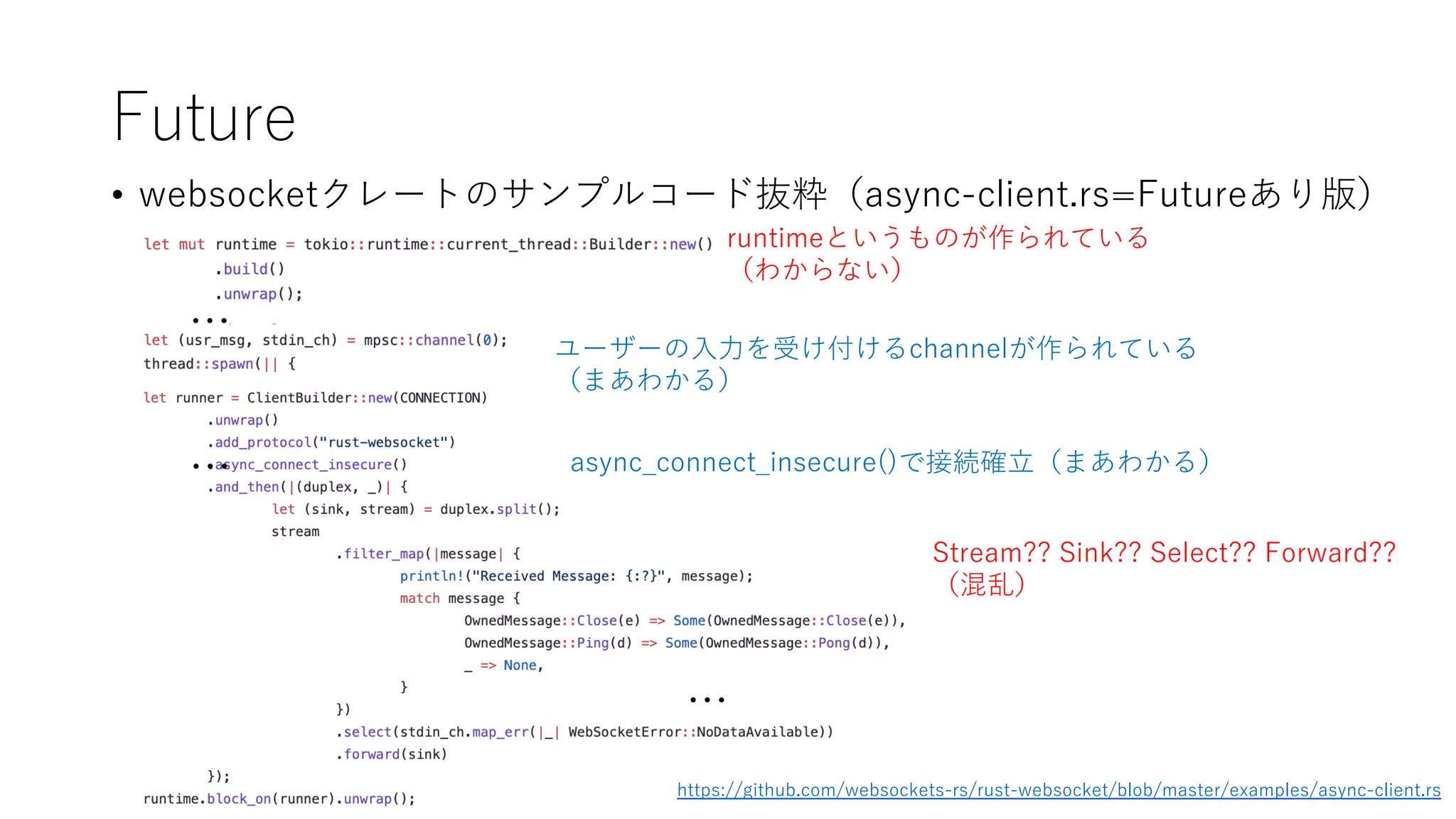The height and width of the screenshot is (819, 1456).
Task: Click the 'OwnedMessage::Ping(d)' match arm
Action: [677, 643]
